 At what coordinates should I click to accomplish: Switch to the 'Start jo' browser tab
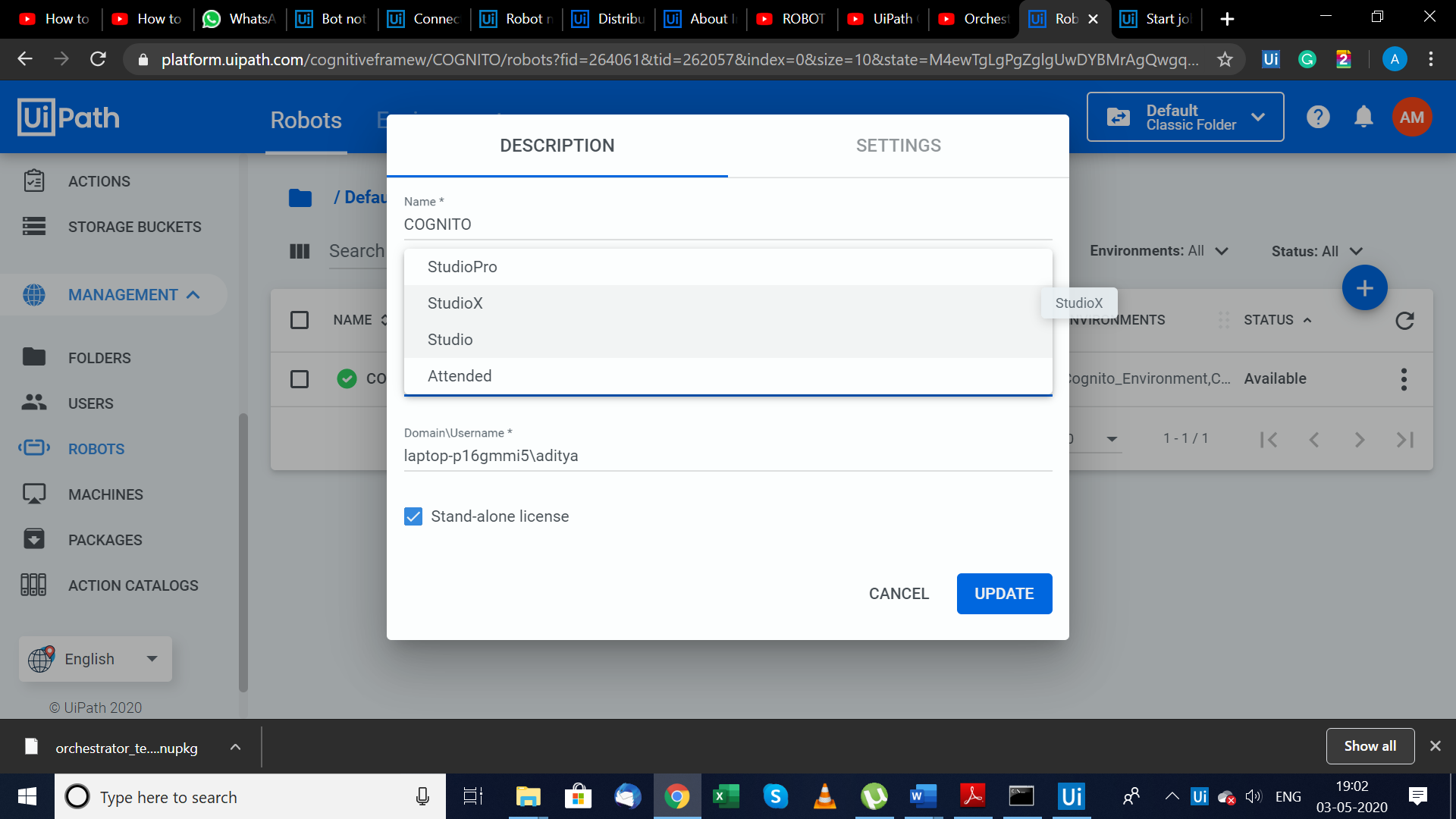click(x=1156, y=19)
